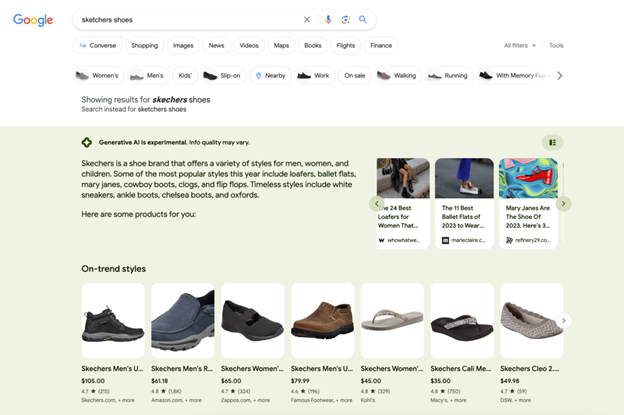Start voice search with microphone icon
The width and height of the screenshot is (624, 415).
328,19
